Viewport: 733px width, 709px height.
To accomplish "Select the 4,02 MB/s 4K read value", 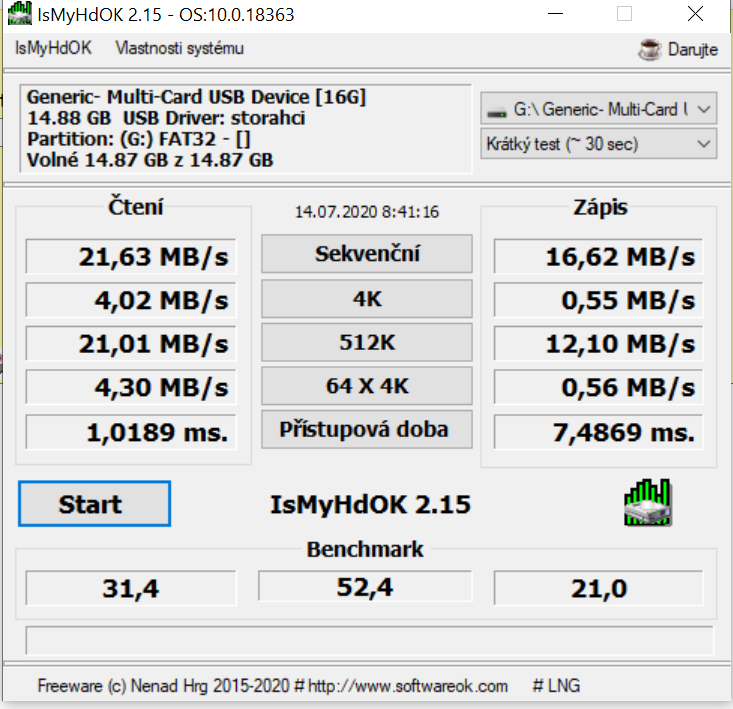I will click(x=131, y=300).
